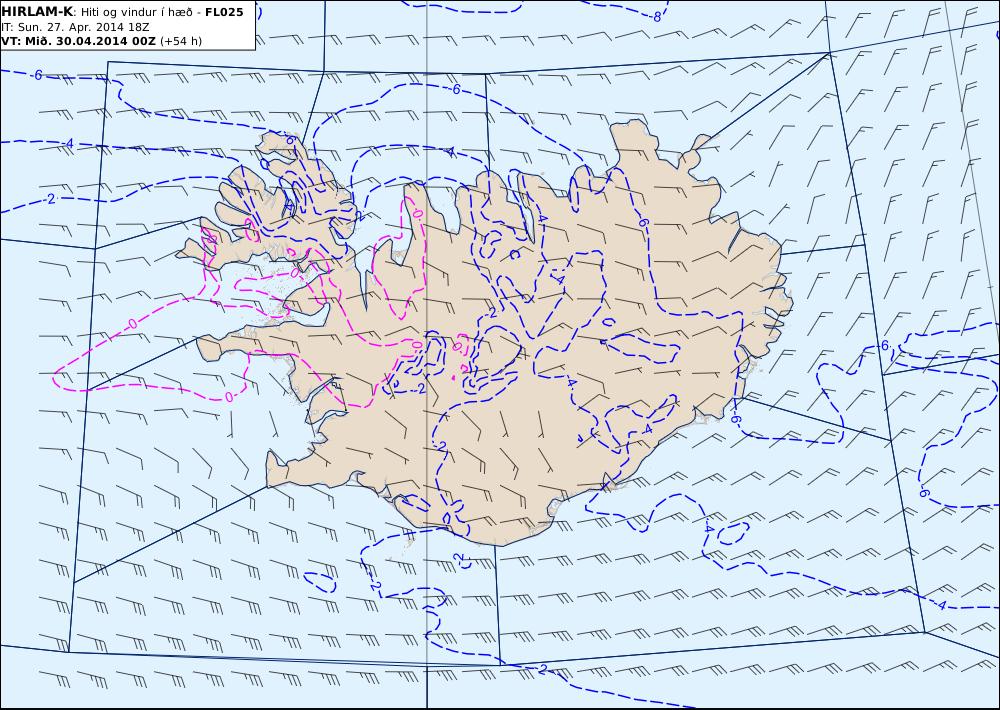Image resolution: width=1000 pixels, height=710 pixels.
Task: Click the 'IT: Sun. 27. Apr. 2014 18Z' line
Action: pos(75,27)
